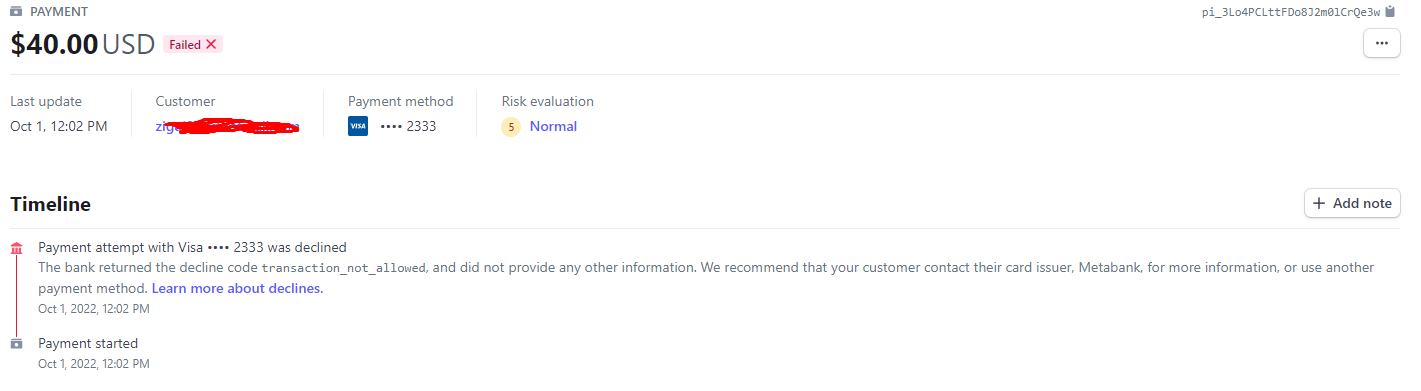
Task: Click the declined bank icon in timeline
Action: [x=16, y=248]
